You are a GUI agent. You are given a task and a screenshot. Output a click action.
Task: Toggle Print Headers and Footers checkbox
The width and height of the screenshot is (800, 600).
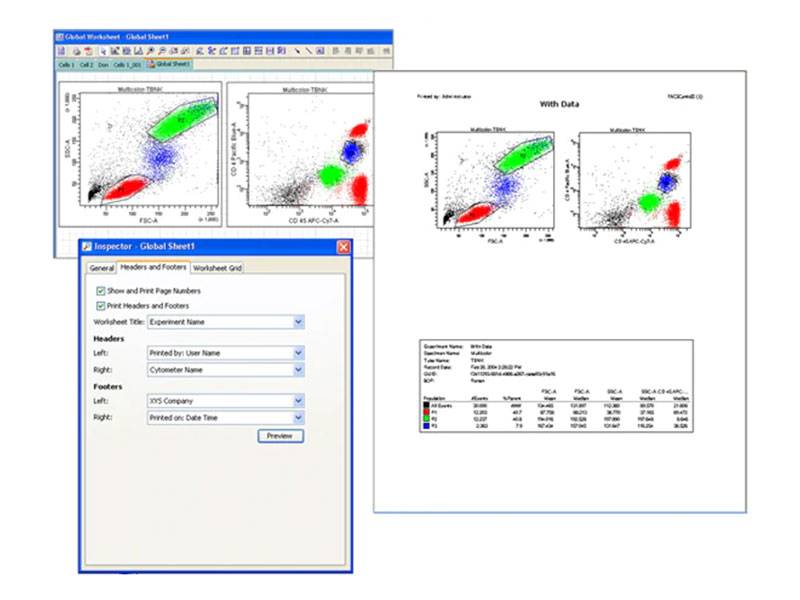pos(101,305)
